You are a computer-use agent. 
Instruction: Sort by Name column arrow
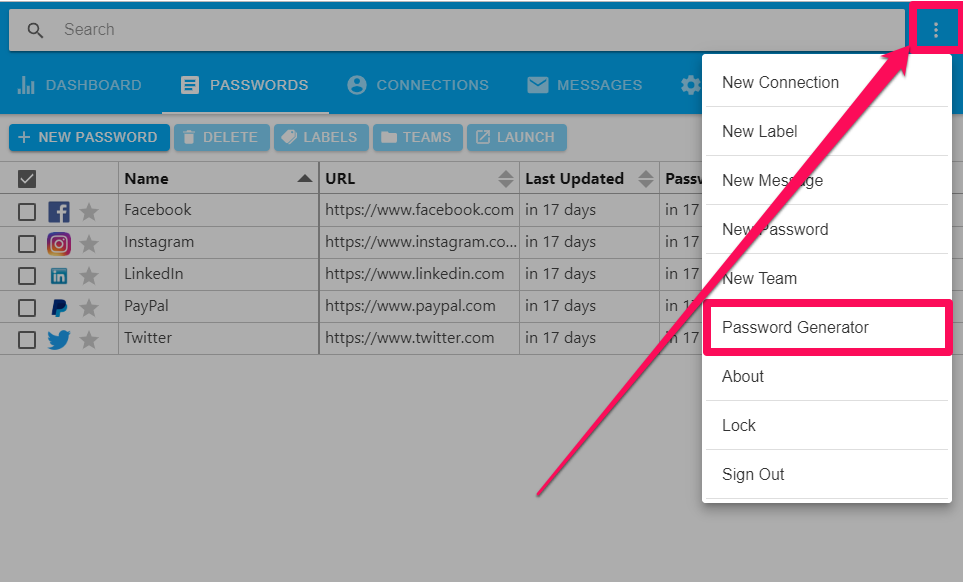(304, 179)
